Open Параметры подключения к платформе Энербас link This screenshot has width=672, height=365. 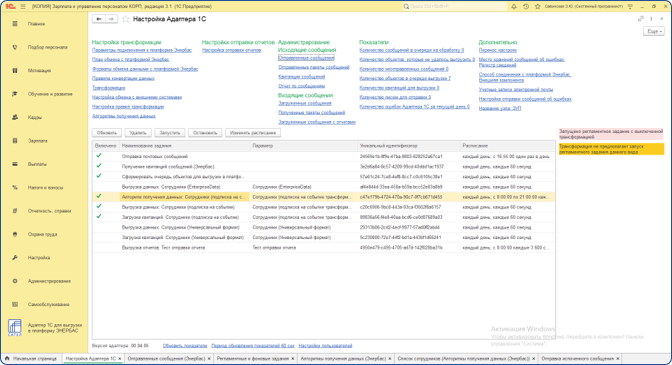142,50
